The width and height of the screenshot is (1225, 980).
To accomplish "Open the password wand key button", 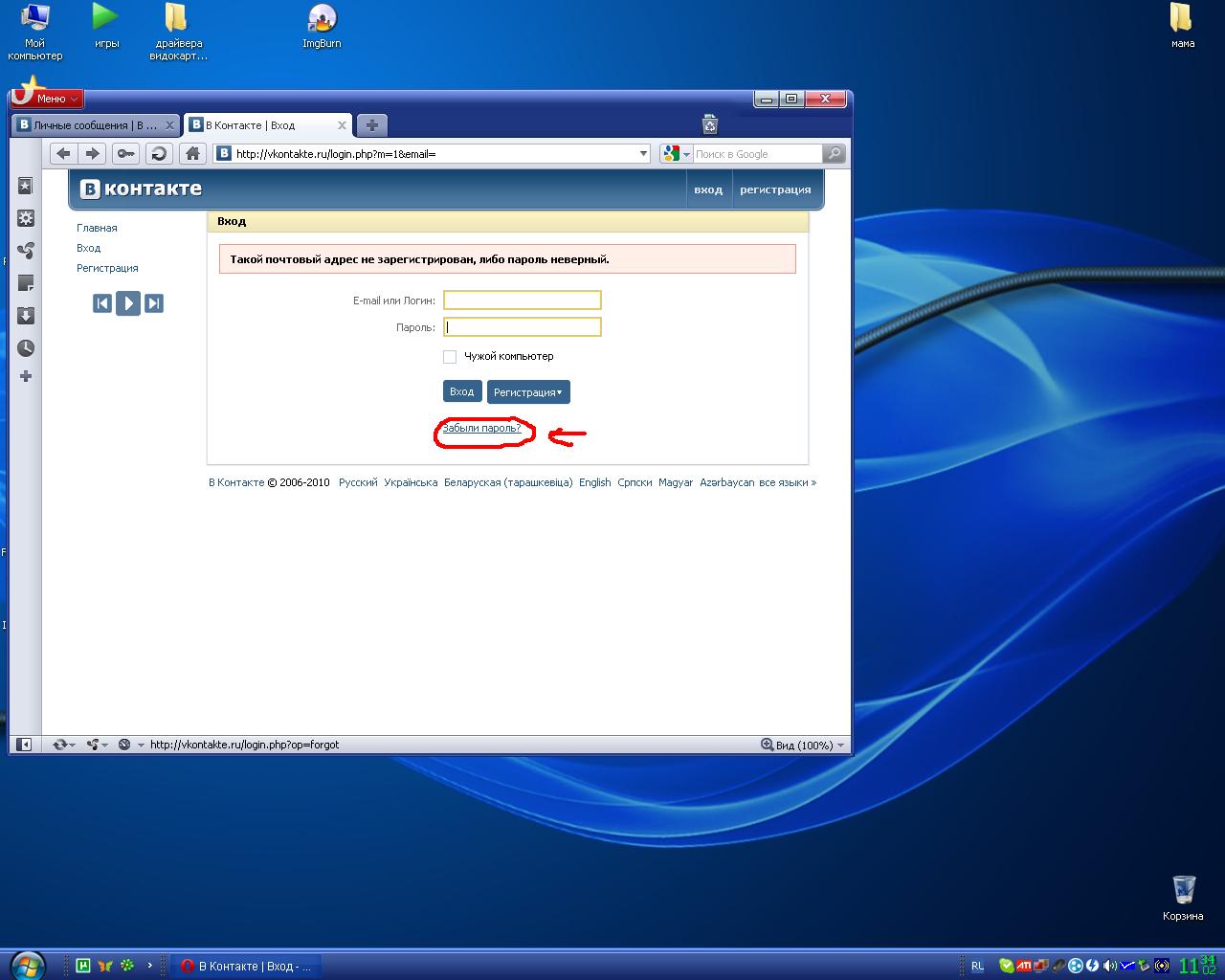I will (126, 153).
